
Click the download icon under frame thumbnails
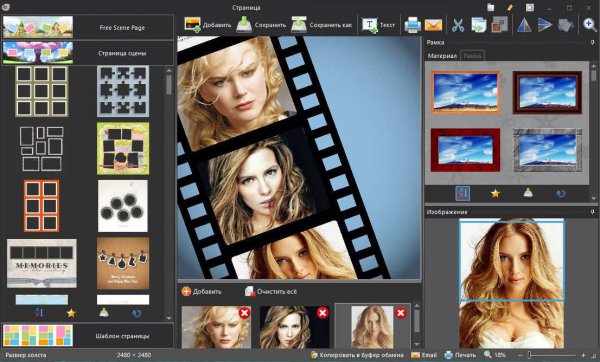(528, 193)
